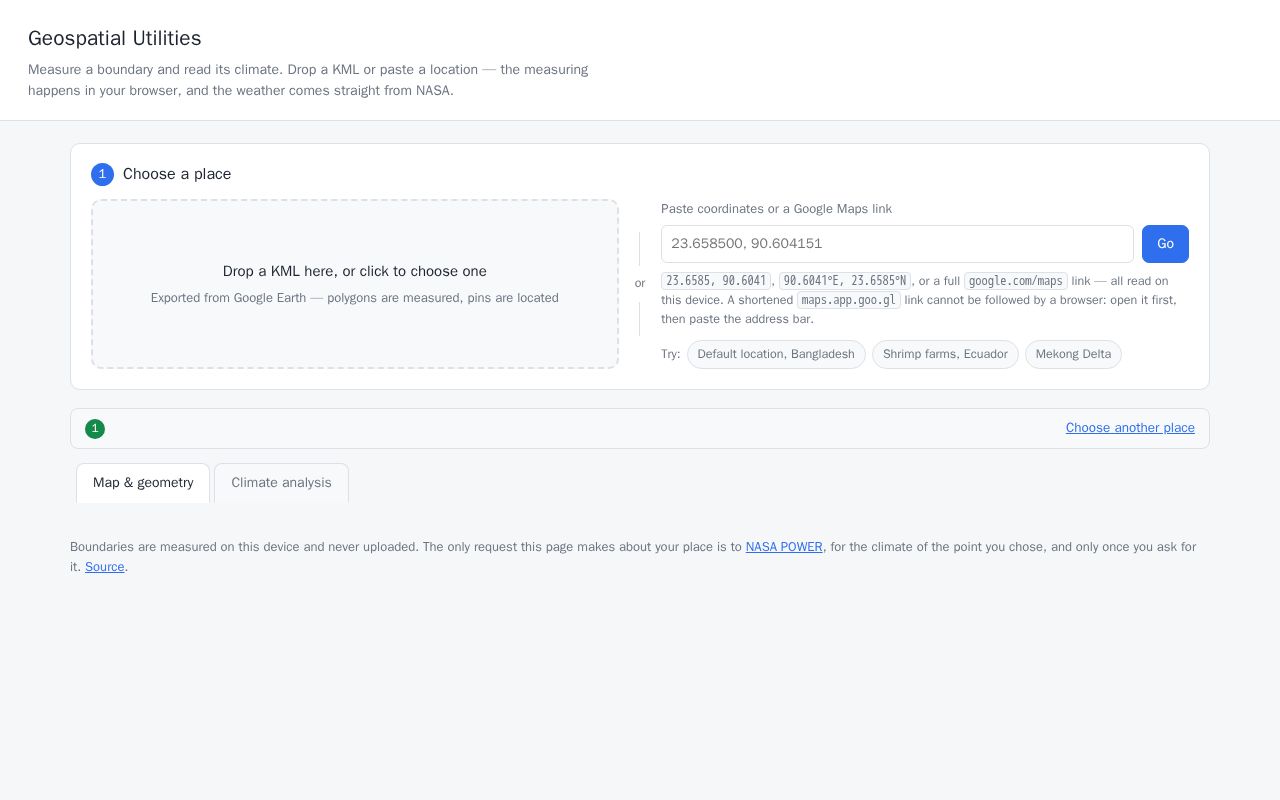Click the "Paste coordinates or a Google Maps link" label

click(776, 209)
